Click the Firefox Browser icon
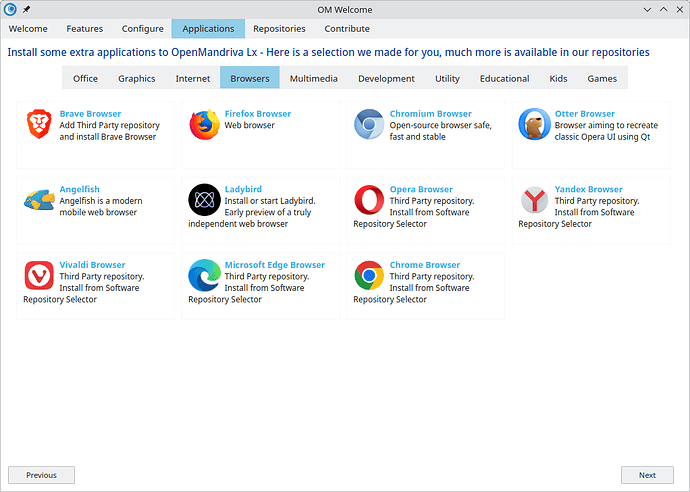Viewport: 690px width, 492px height. [205, 125]
